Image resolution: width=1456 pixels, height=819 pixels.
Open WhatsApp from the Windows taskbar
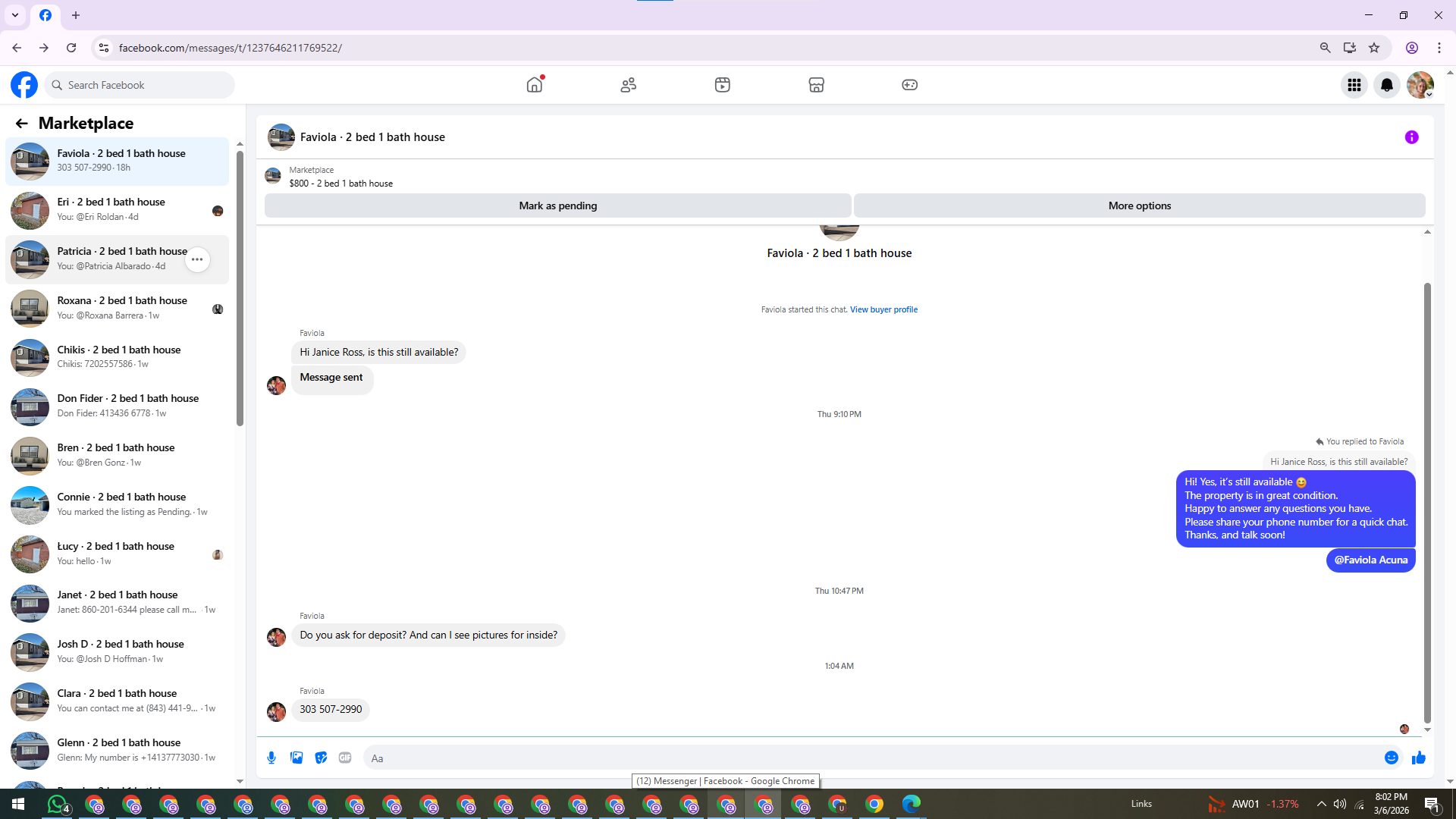pos(58,804)
